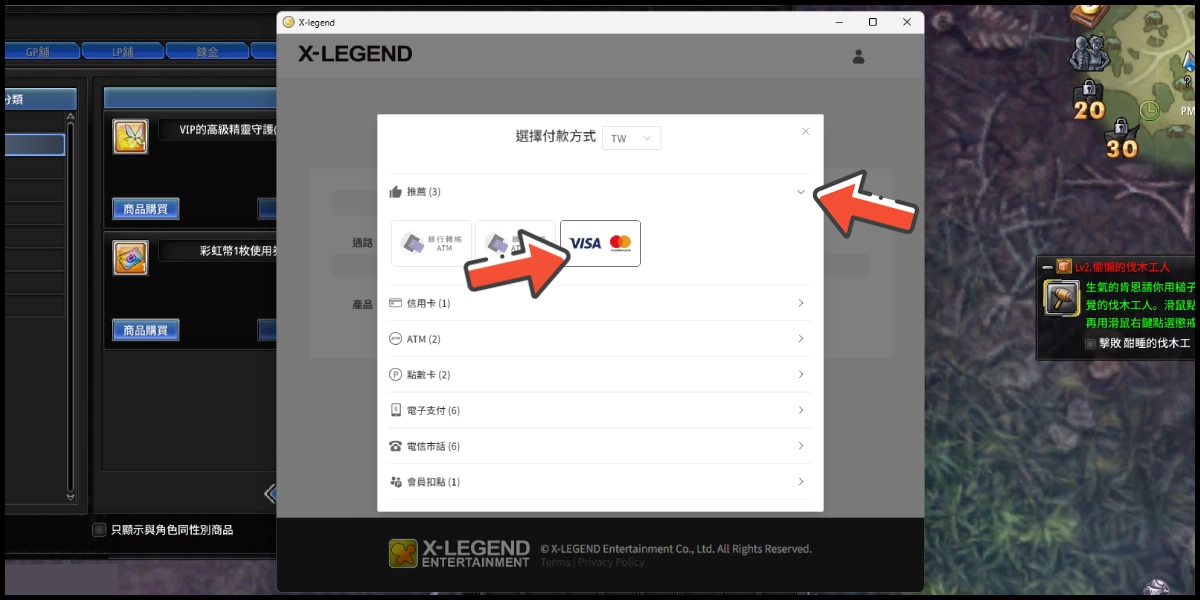
Task: Maximize the X-legend window
Action: (x=873, y=22)
